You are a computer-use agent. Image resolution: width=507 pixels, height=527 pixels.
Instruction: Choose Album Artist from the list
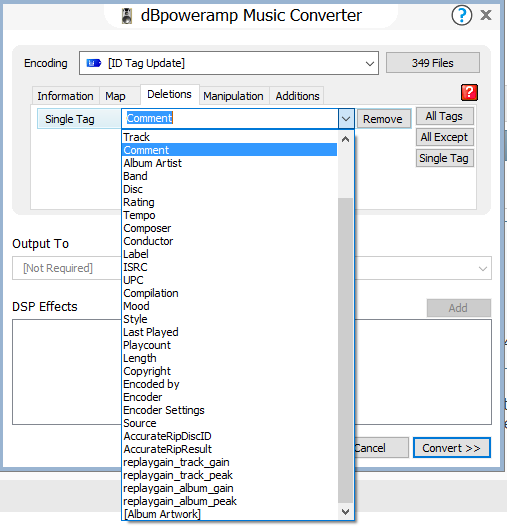pos(229,163)
